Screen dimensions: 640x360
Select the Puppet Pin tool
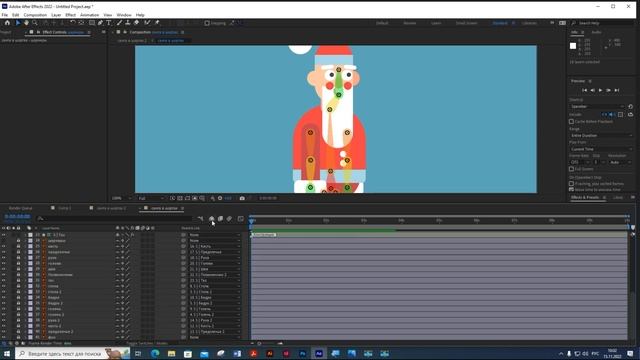157,23
